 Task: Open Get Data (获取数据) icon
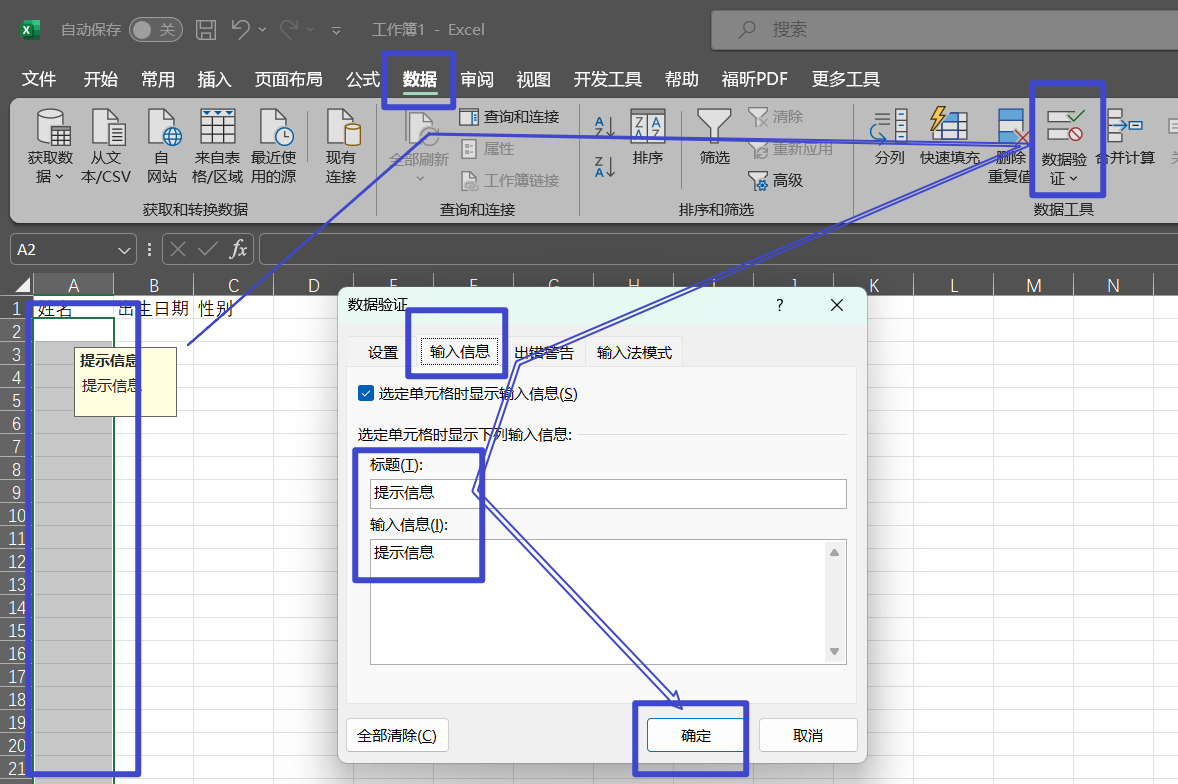coord(50,130)
